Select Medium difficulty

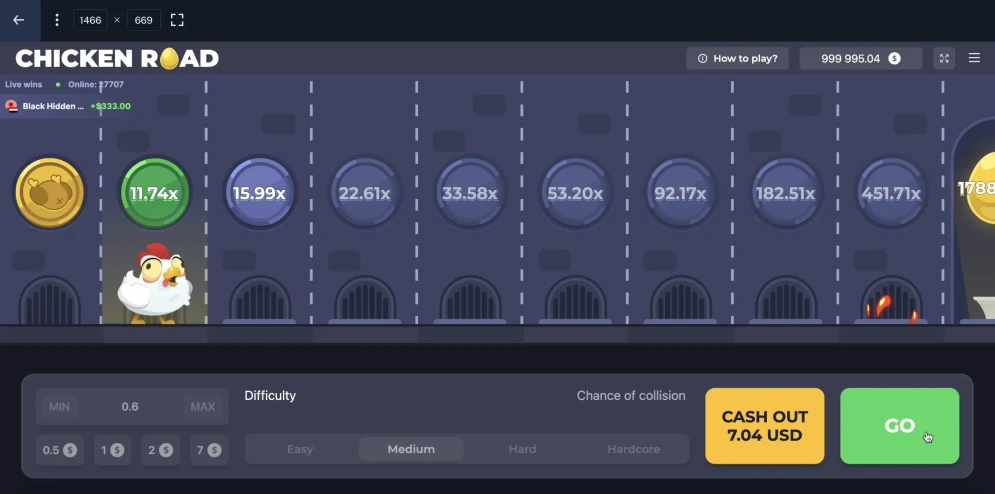411,449
